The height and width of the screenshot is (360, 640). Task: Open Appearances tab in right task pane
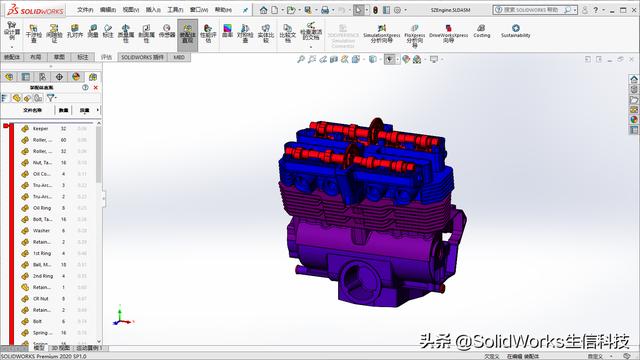tap(633, 120)
